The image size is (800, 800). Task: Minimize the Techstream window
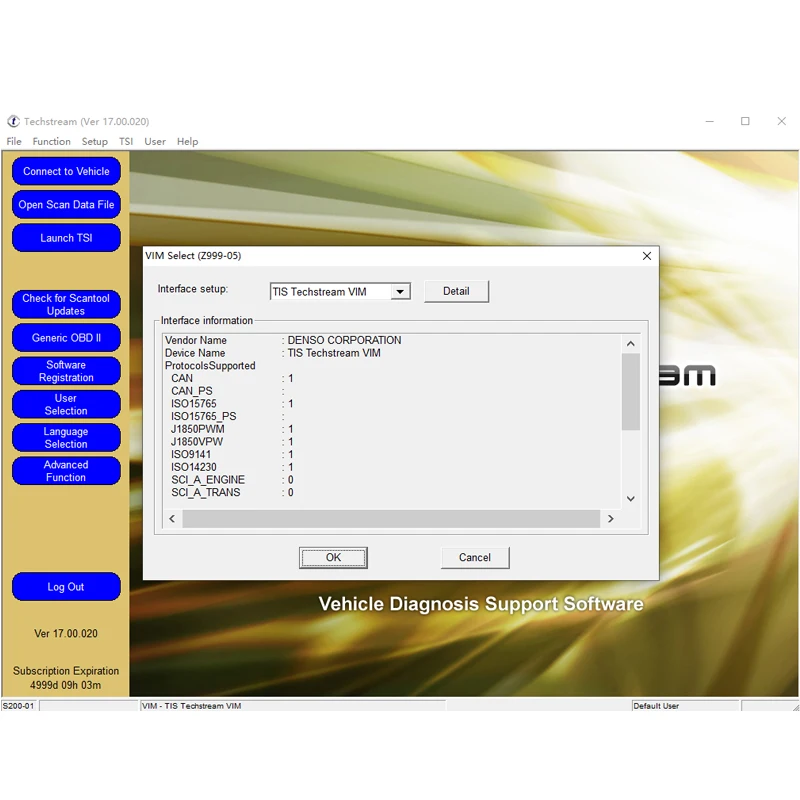pos(710,121)
